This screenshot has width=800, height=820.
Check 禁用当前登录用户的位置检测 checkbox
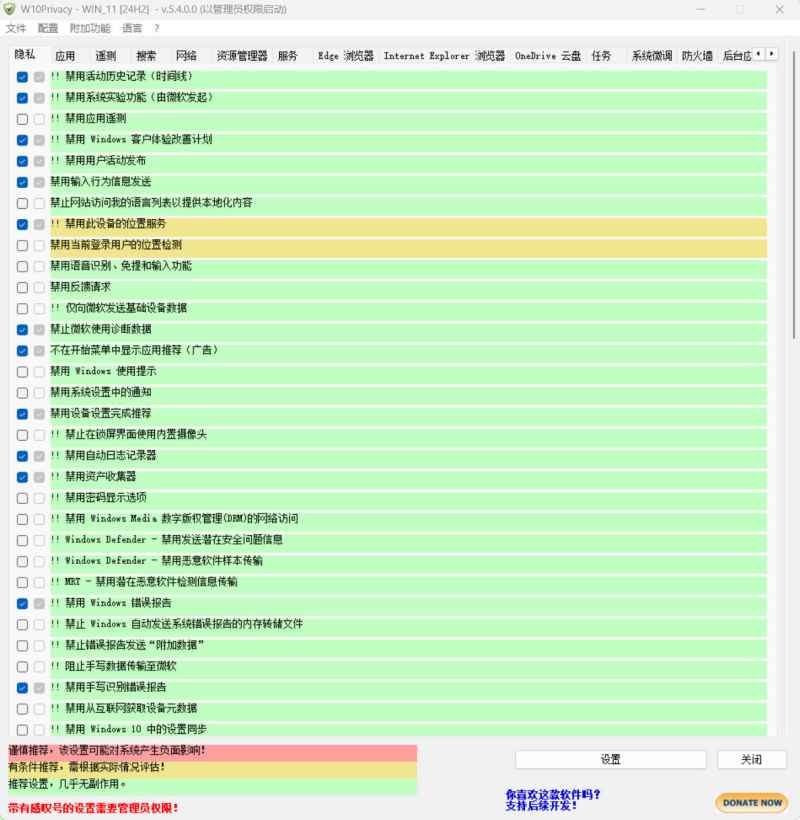click(x=22, y=245)
